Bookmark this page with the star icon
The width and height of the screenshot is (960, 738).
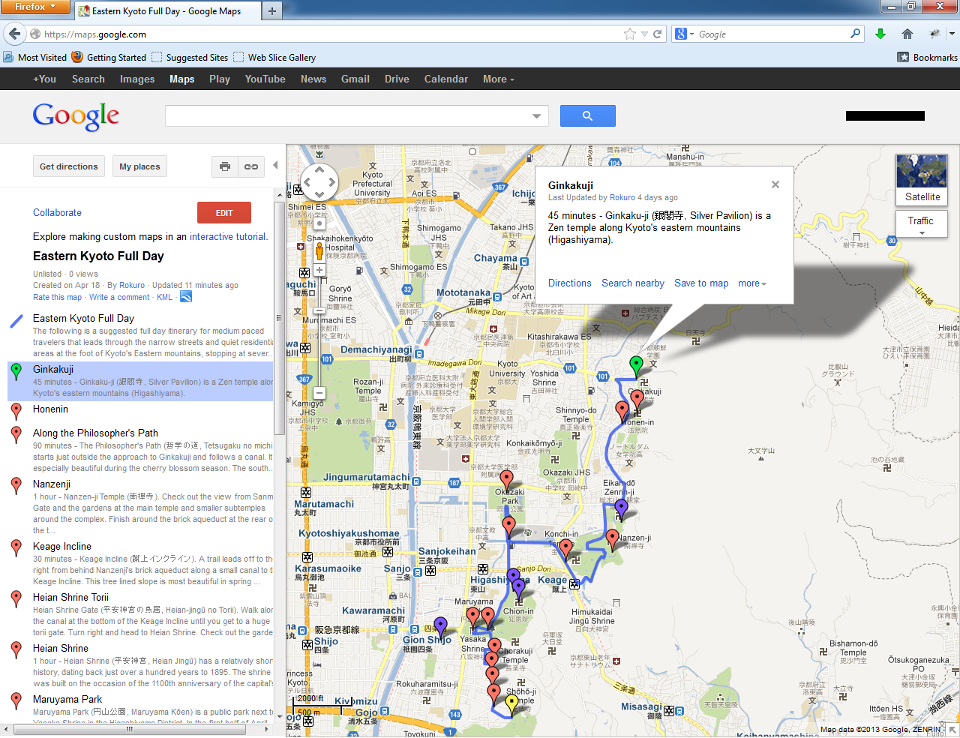(x=629, y=34)
